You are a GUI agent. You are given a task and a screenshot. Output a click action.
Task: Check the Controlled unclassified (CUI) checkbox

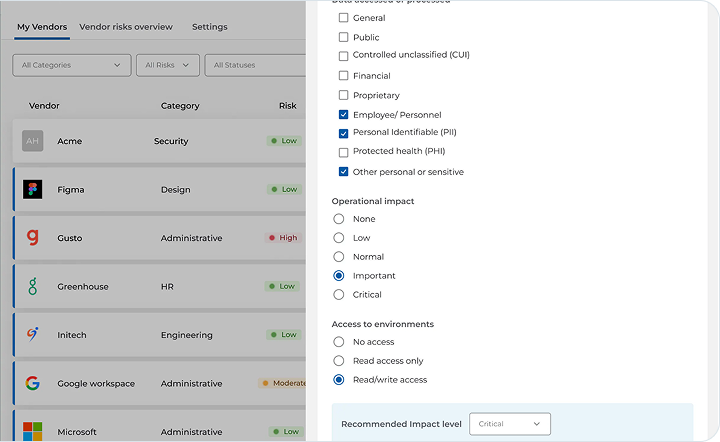343,56
